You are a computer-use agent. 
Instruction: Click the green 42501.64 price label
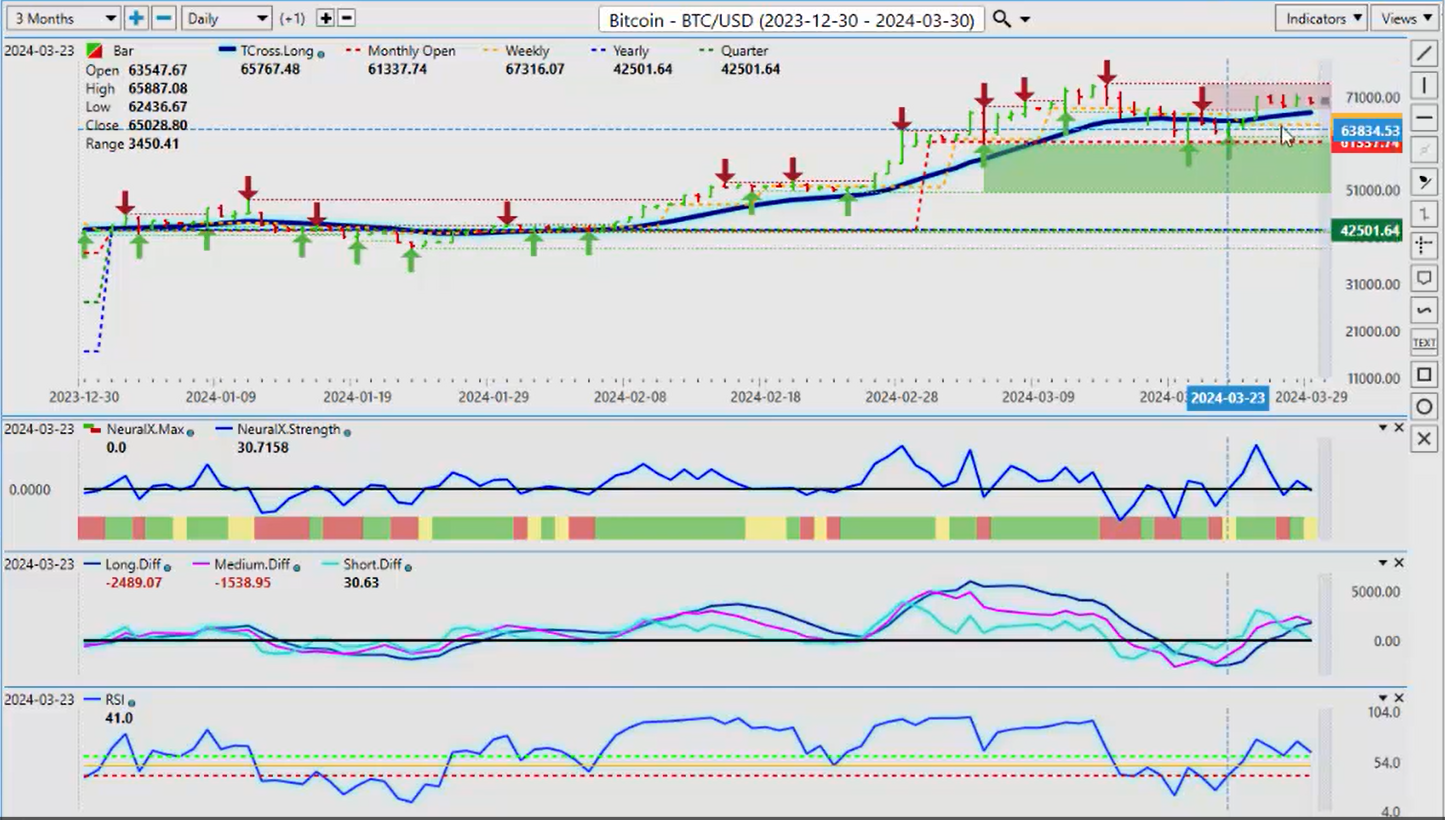1369,231
